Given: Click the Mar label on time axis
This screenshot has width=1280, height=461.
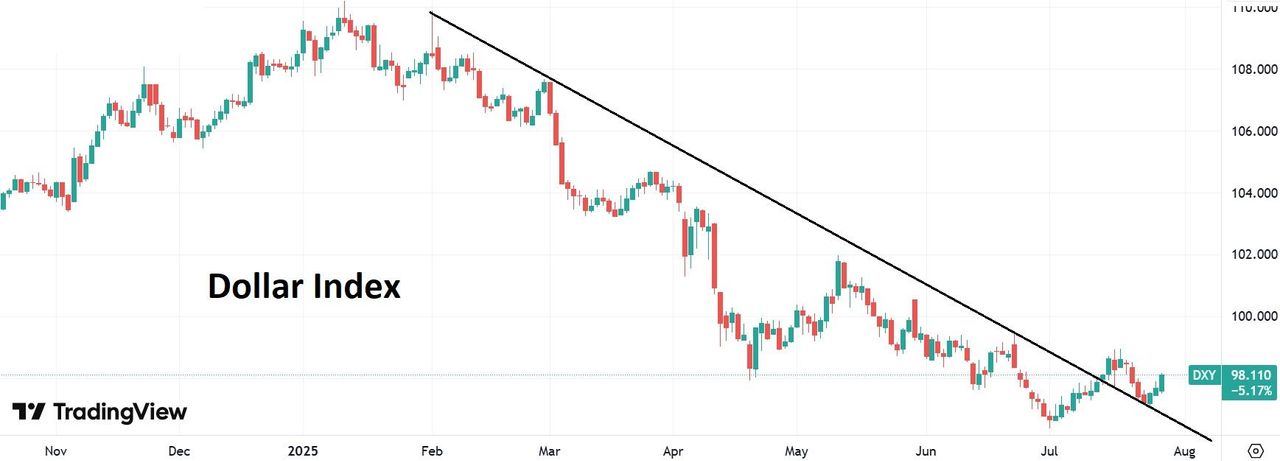Looking at the screenshot, I should tap(548, 449).
